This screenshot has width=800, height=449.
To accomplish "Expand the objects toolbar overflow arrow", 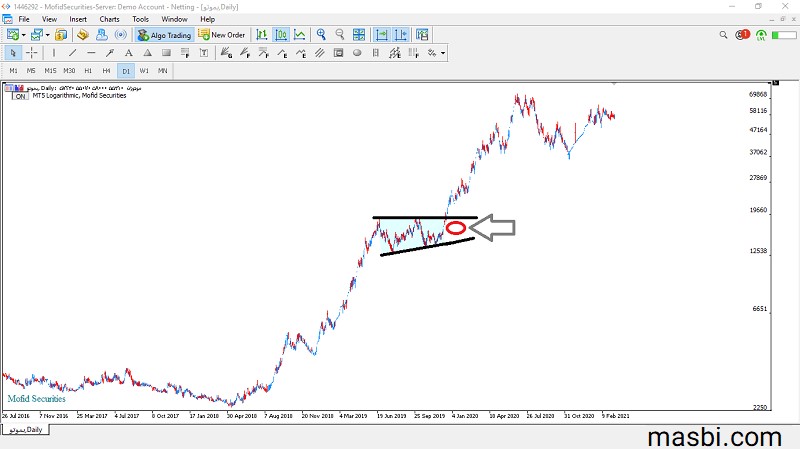I will click(443, 53).
